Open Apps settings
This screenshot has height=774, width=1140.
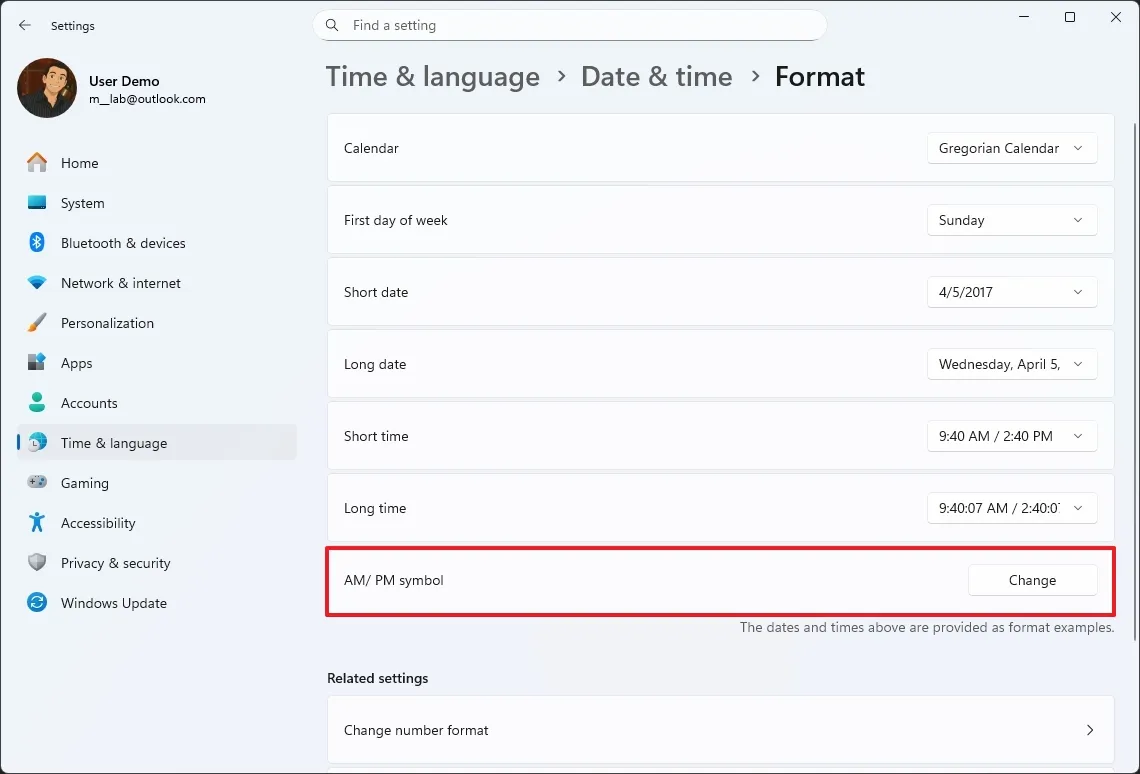tap(76, 362)
